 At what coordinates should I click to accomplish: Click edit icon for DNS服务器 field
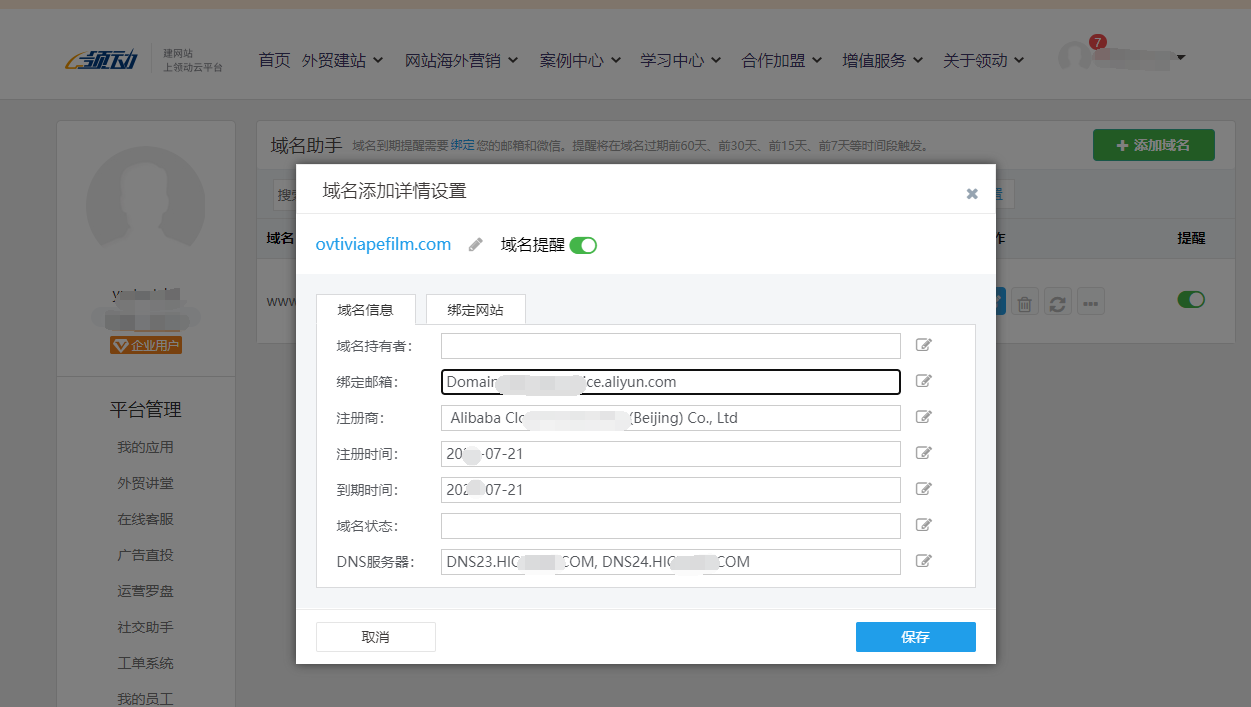[924, 561]
